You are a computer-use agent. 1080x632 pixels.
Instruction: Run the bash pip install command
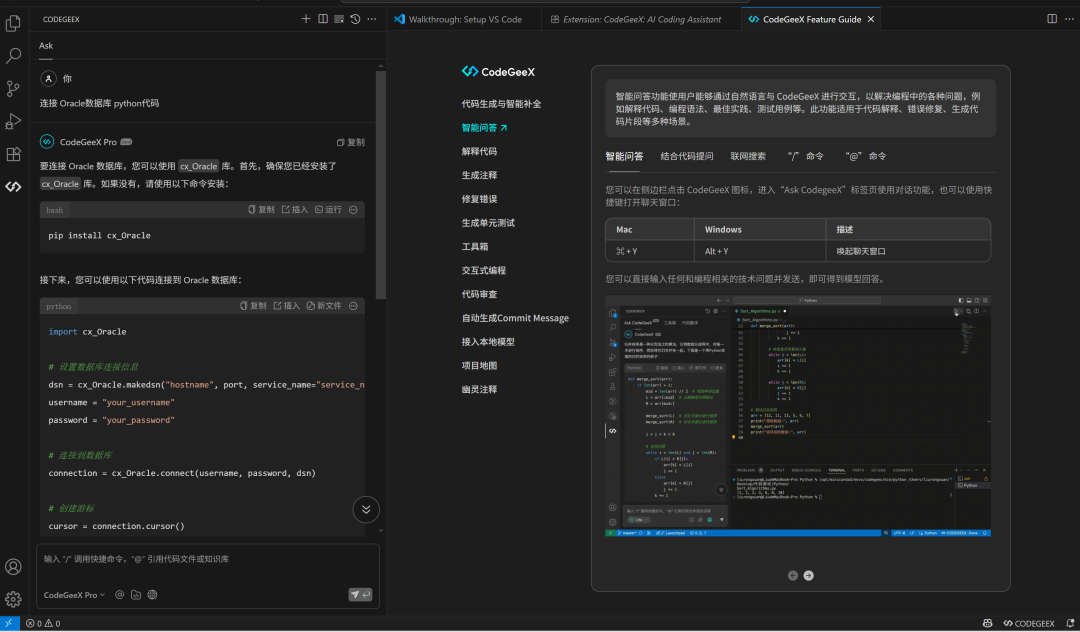(x=328, y=209)
